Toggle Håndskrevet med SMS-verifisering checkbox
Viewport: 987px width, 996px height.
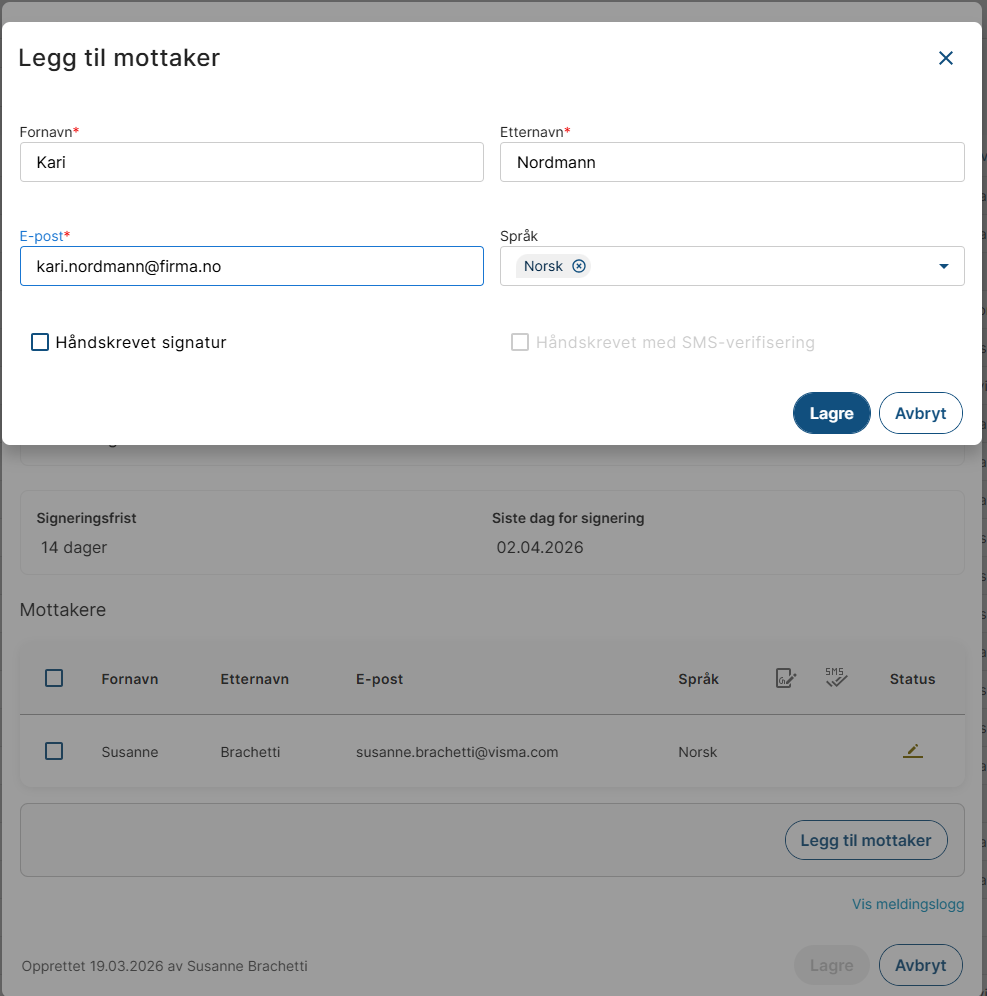(520, 342)
